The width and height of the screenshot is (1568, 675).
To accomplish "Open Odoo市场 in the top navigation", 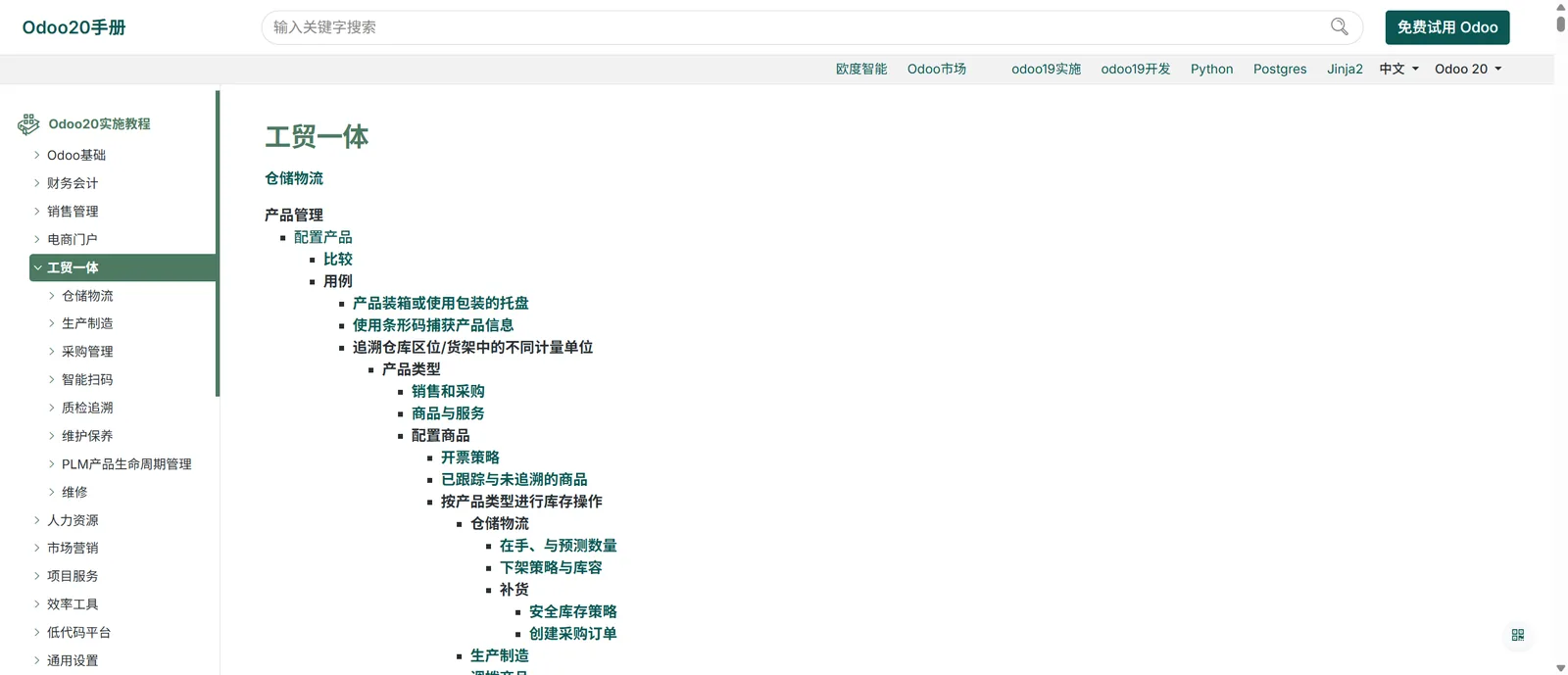I will pyautogui.click(x=937, y=69).
